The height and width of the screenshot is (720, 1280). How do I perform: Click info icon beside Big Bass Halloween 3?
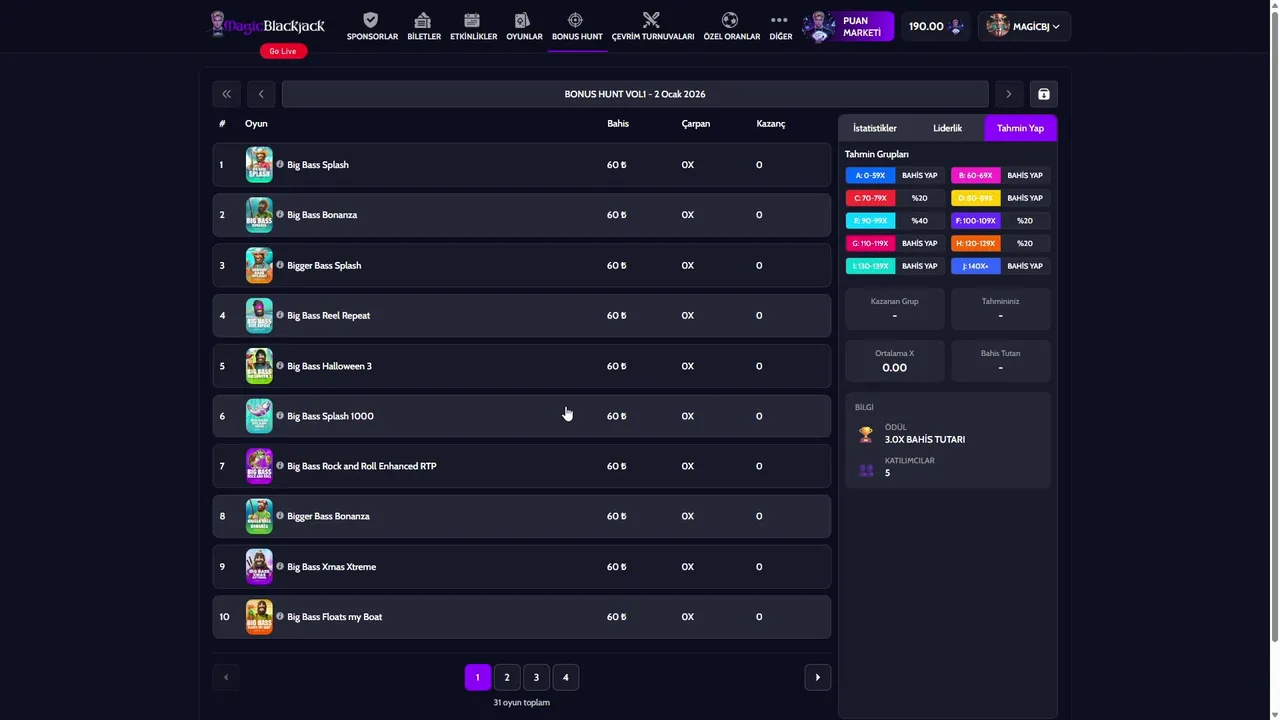pyautogui.click(x=280, y=365)
